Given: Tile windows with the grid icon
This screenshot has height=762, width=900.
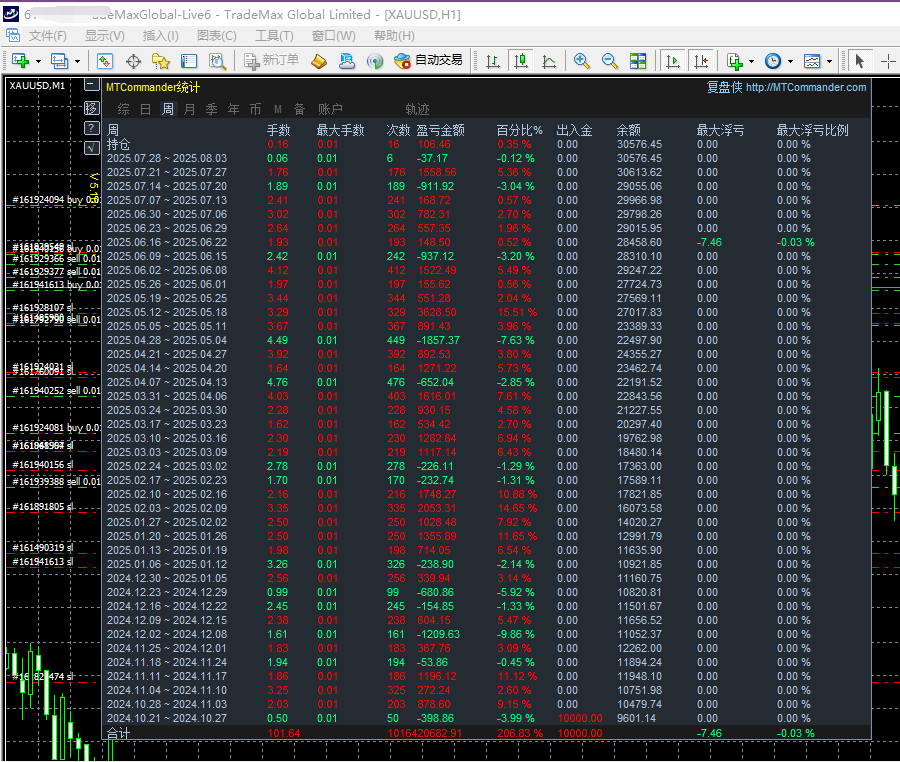Looking at the screenshot, I should pos(638,61).
